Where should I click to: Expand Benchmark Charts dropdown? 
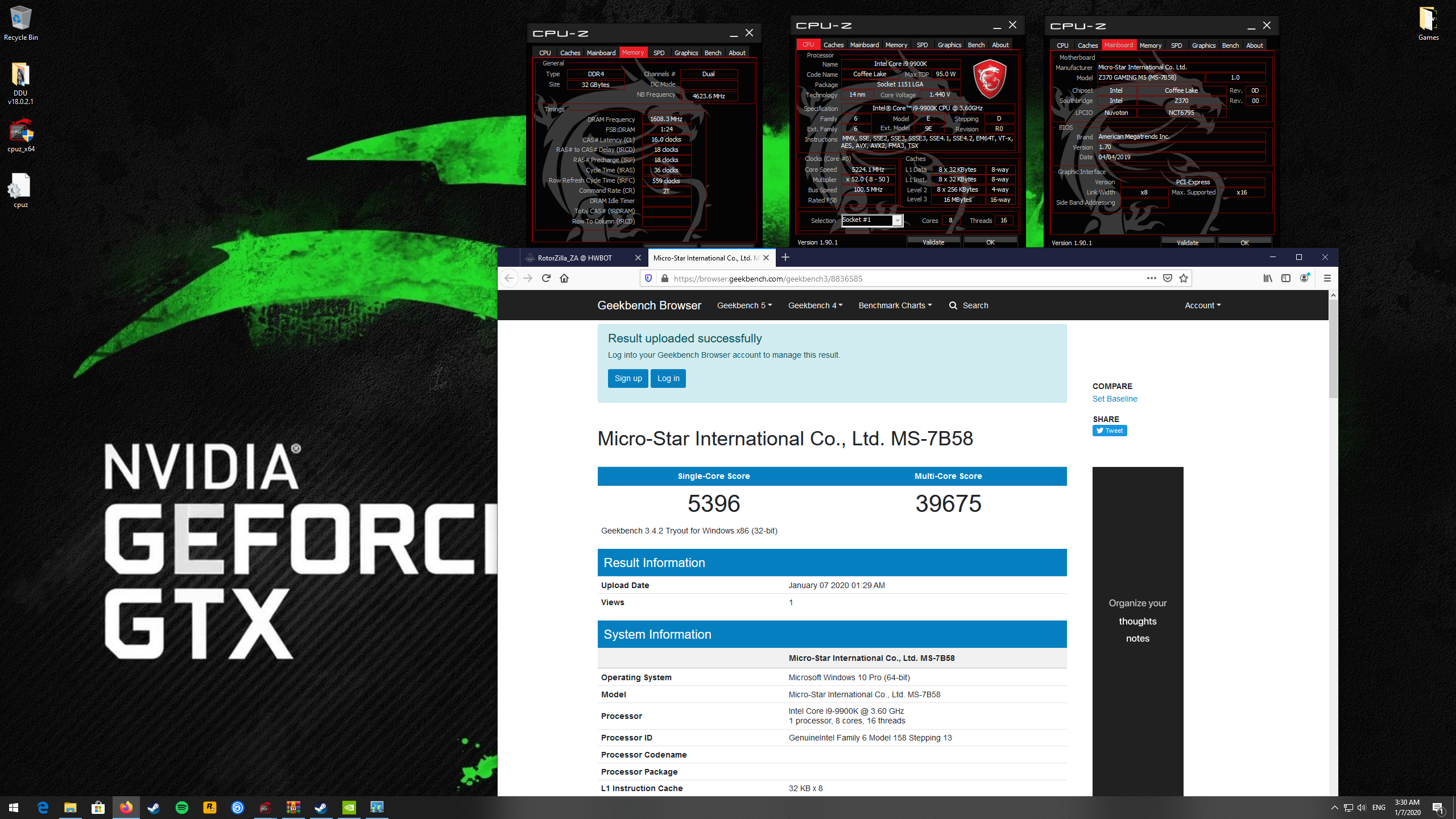895,305
